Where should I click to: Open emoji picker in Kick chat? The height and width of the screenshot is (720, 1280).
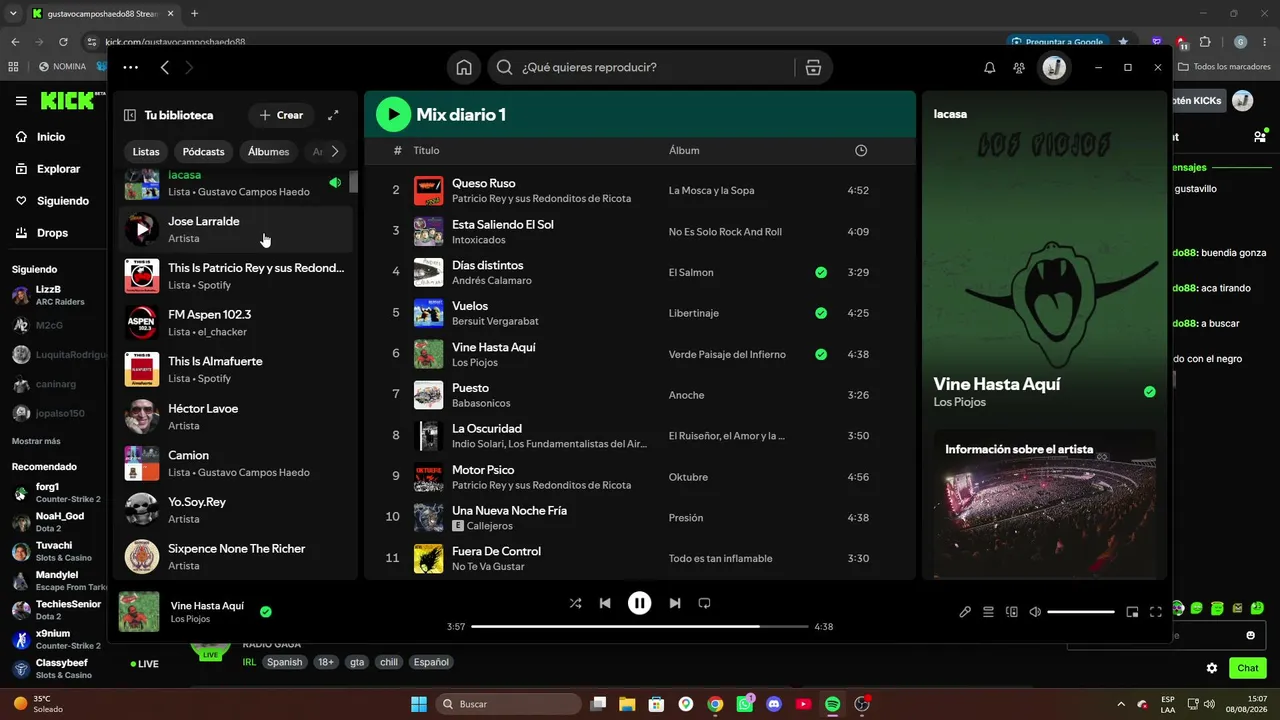tap(1251, 635)
